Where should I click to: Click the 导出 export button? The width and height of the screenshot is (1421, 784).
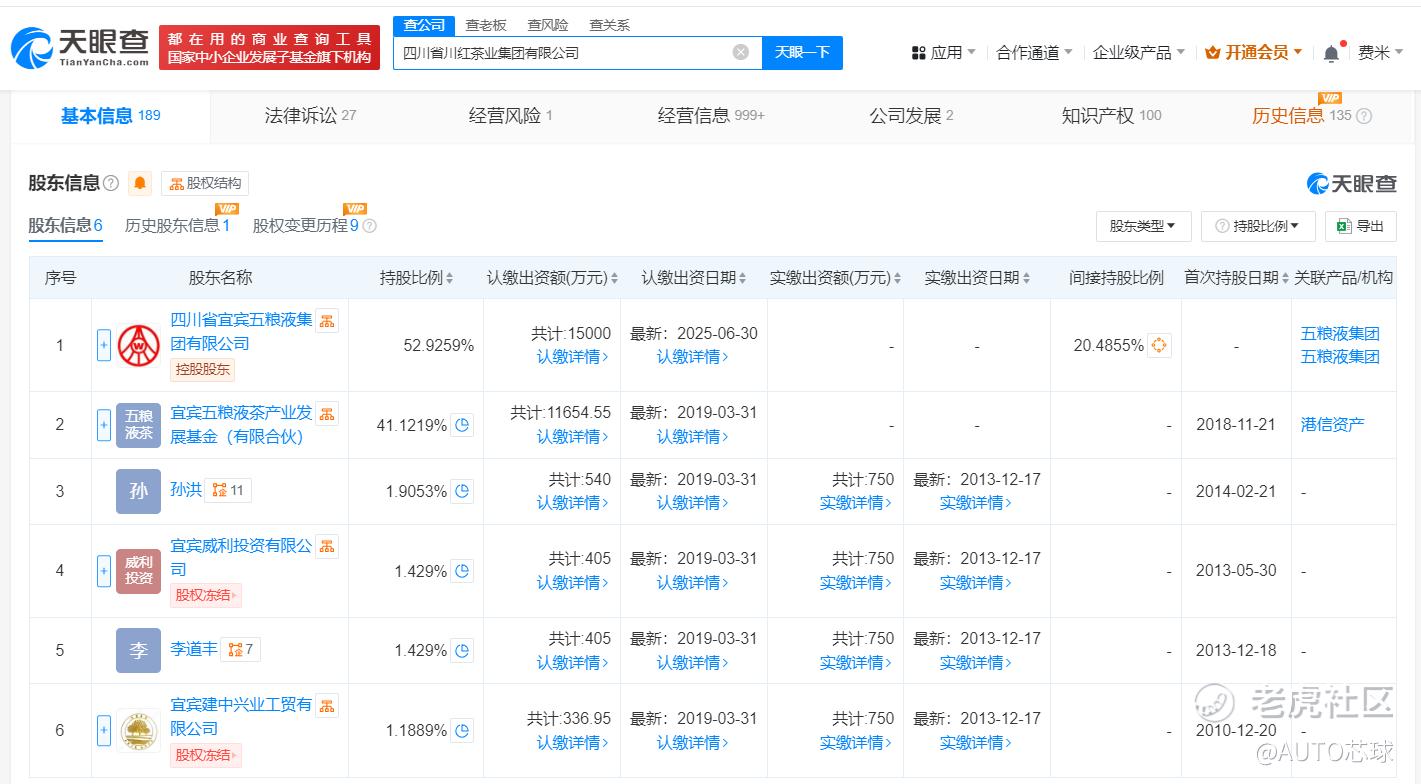point(1360,226)
